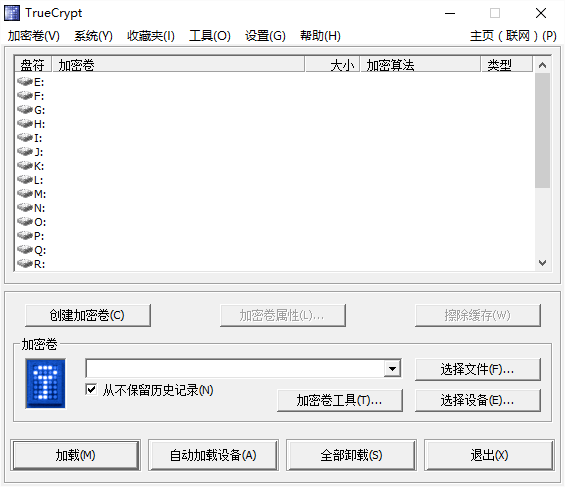Minimize the TrueCrypt window
Image resolution: width=565 pixels, height=487 pixels.
pyautogui.click(x=450, y=14)
